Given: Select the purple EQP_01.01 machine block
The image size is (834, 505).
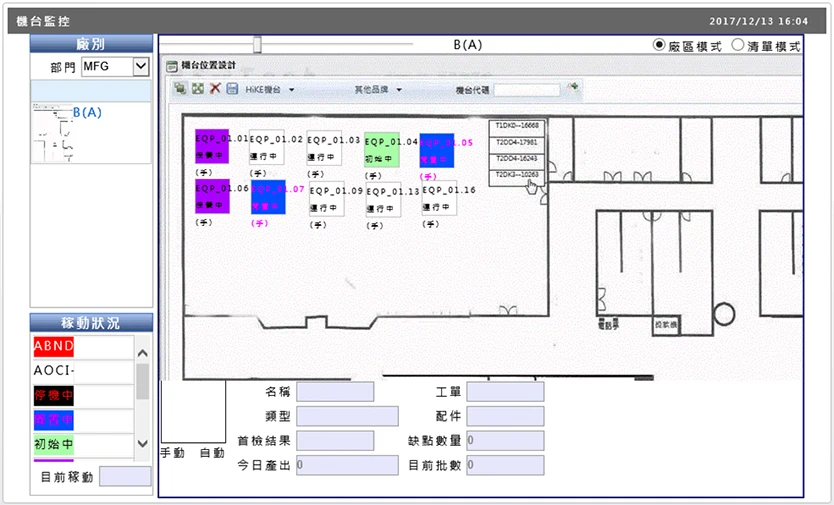Looking at the screenshot, I should (212, 146).
